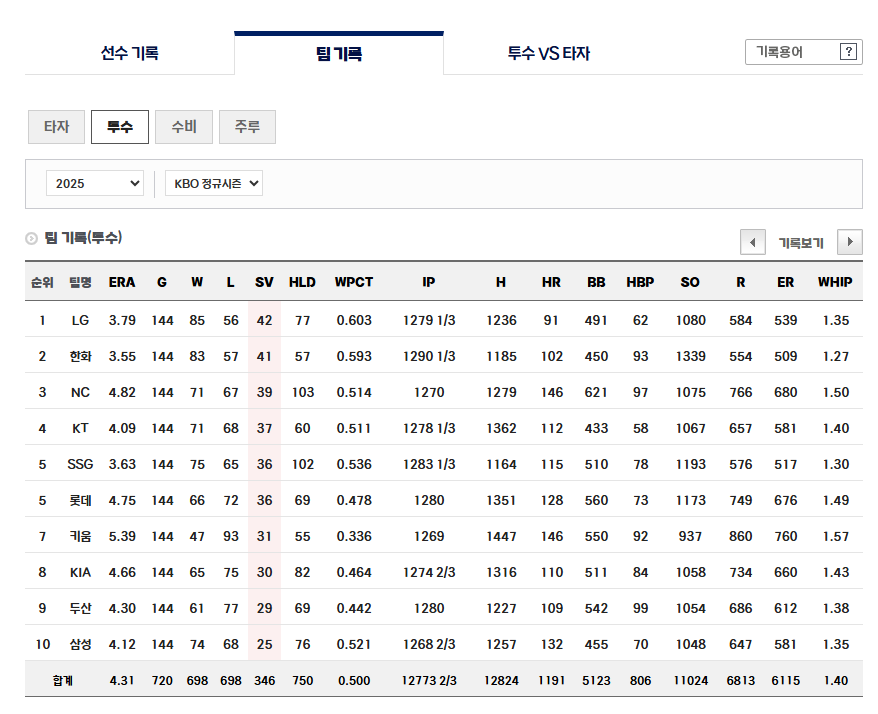The height and width of the screenshot is (714, 878).
Task: Click team name 키움 in table
Action: coord(80,536)
